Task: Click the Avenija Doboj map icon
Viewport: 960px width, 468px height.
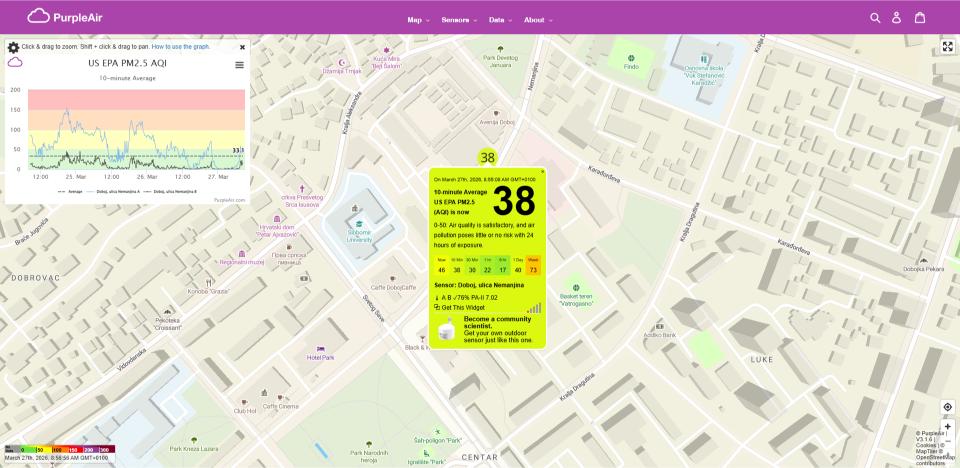Action: point(495,113)
